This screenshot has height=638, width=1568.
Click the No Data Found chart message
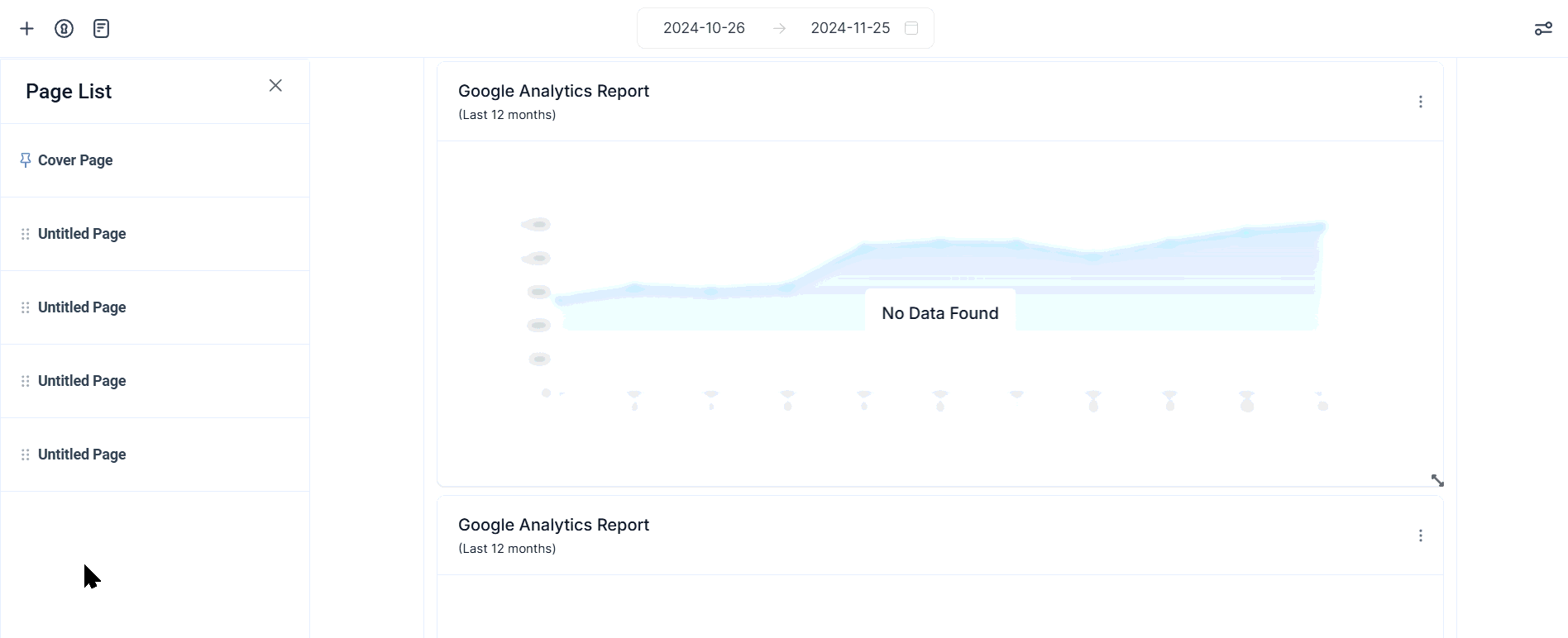pyautogui.click(x=939, y=313)
